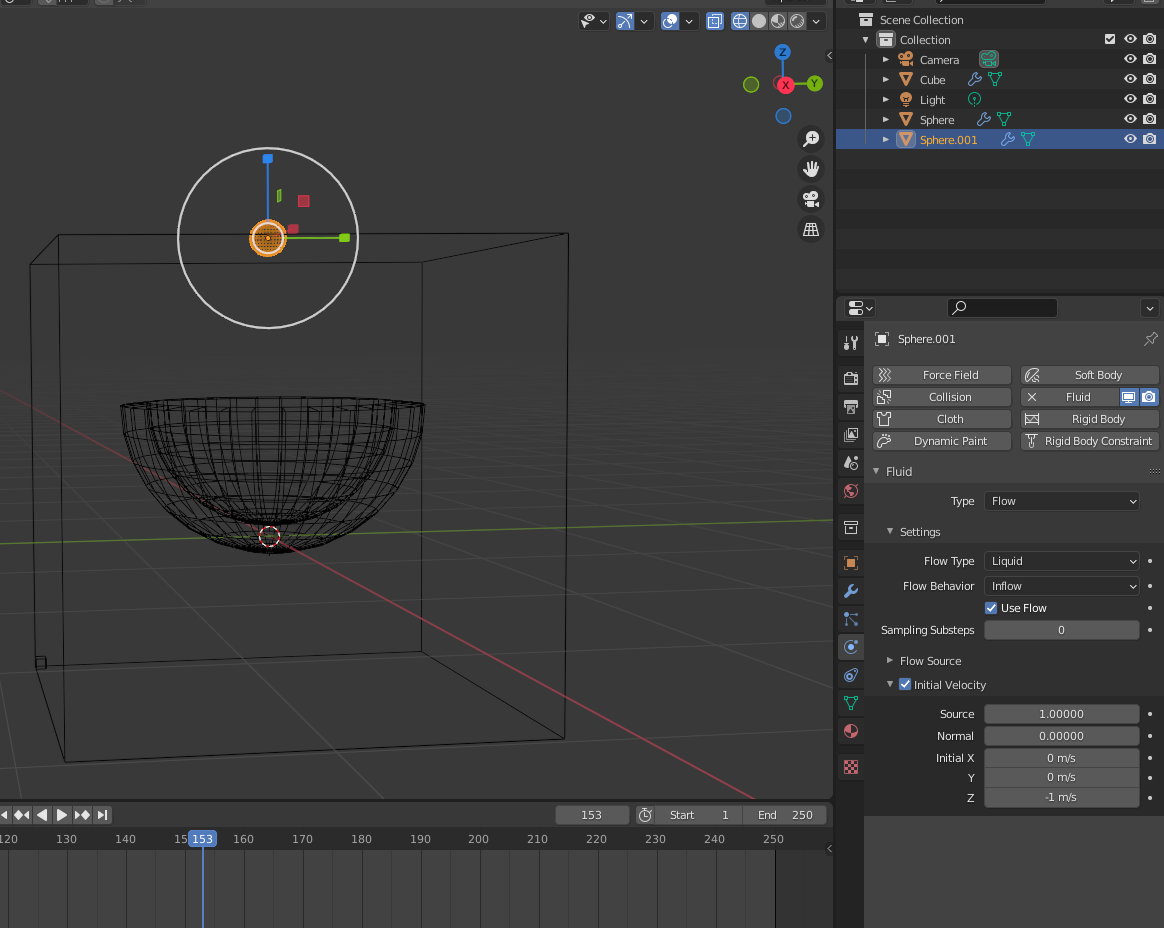The height and width of the screenshot is (928, 1164).
Task: Hide Cube in viewport via eye icon
Action: pyautogui.click(x=1130, y=79)
